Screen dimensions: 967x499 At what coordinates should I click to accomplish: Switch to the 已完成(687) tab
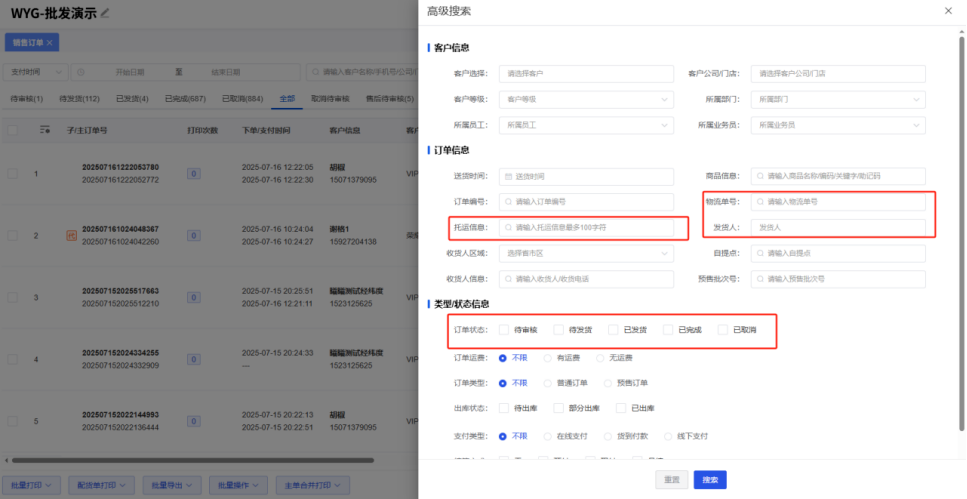tap(185, 99)
